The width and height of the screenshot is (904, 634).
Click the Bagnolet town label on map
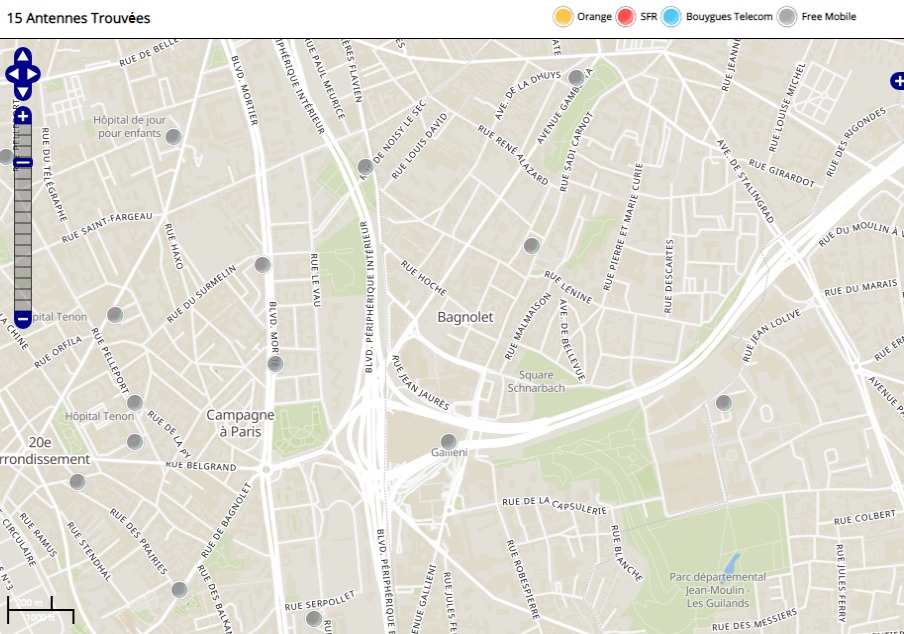[x=465, y=317]
